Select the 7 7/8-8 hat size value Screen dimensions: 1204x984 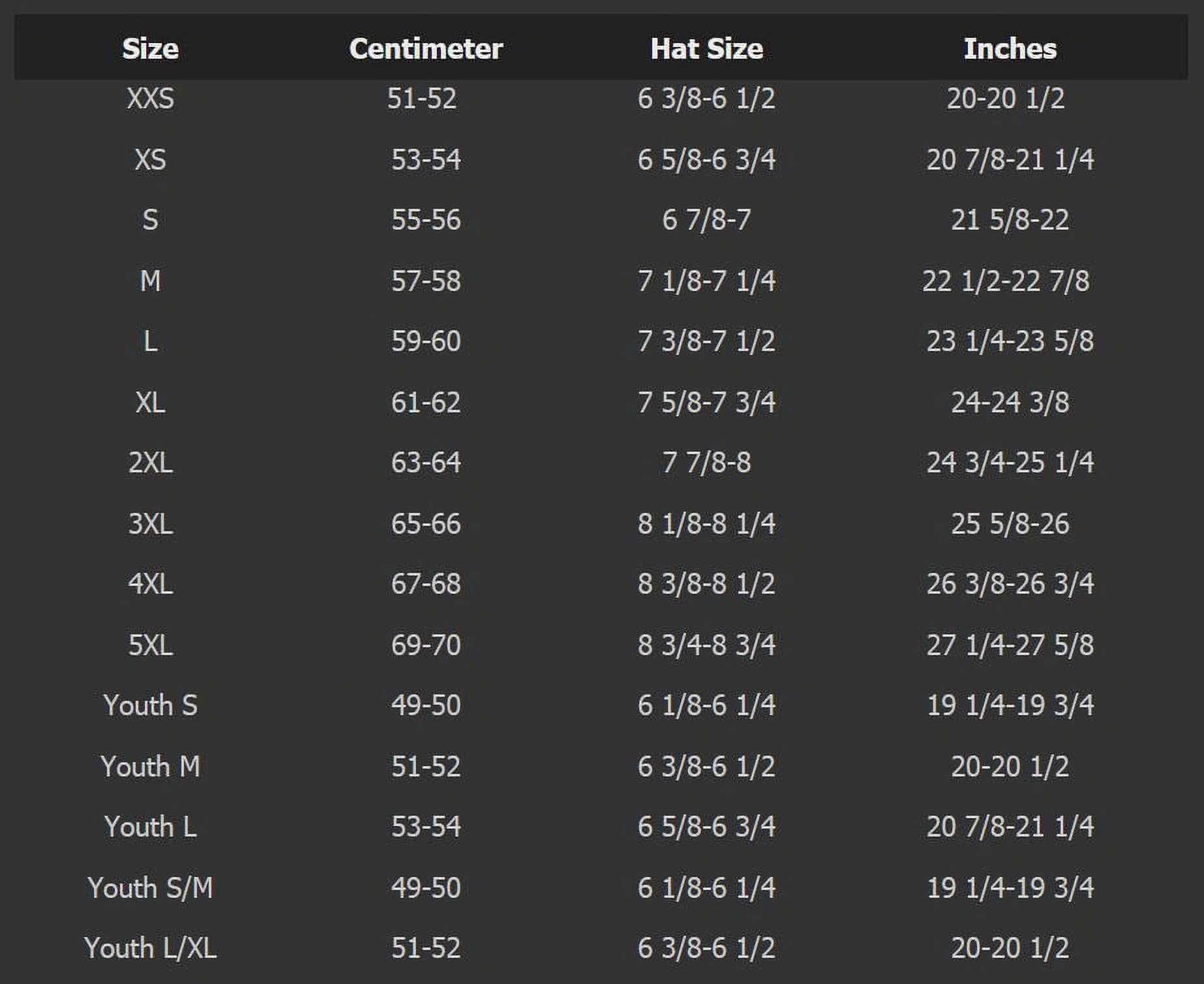pyautogui.click(x=706, y=463)
